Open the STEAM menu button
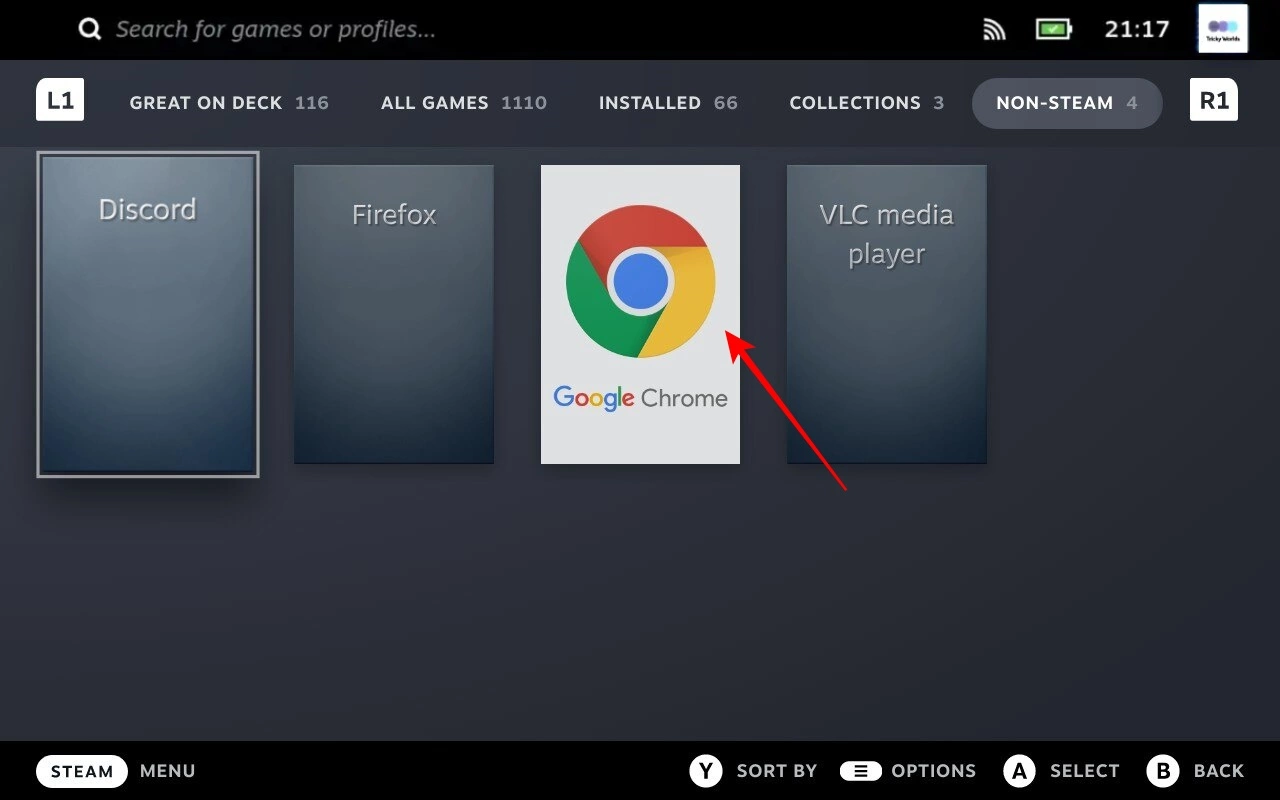The height and width of the screenshot is (800, 1280). 82,770
